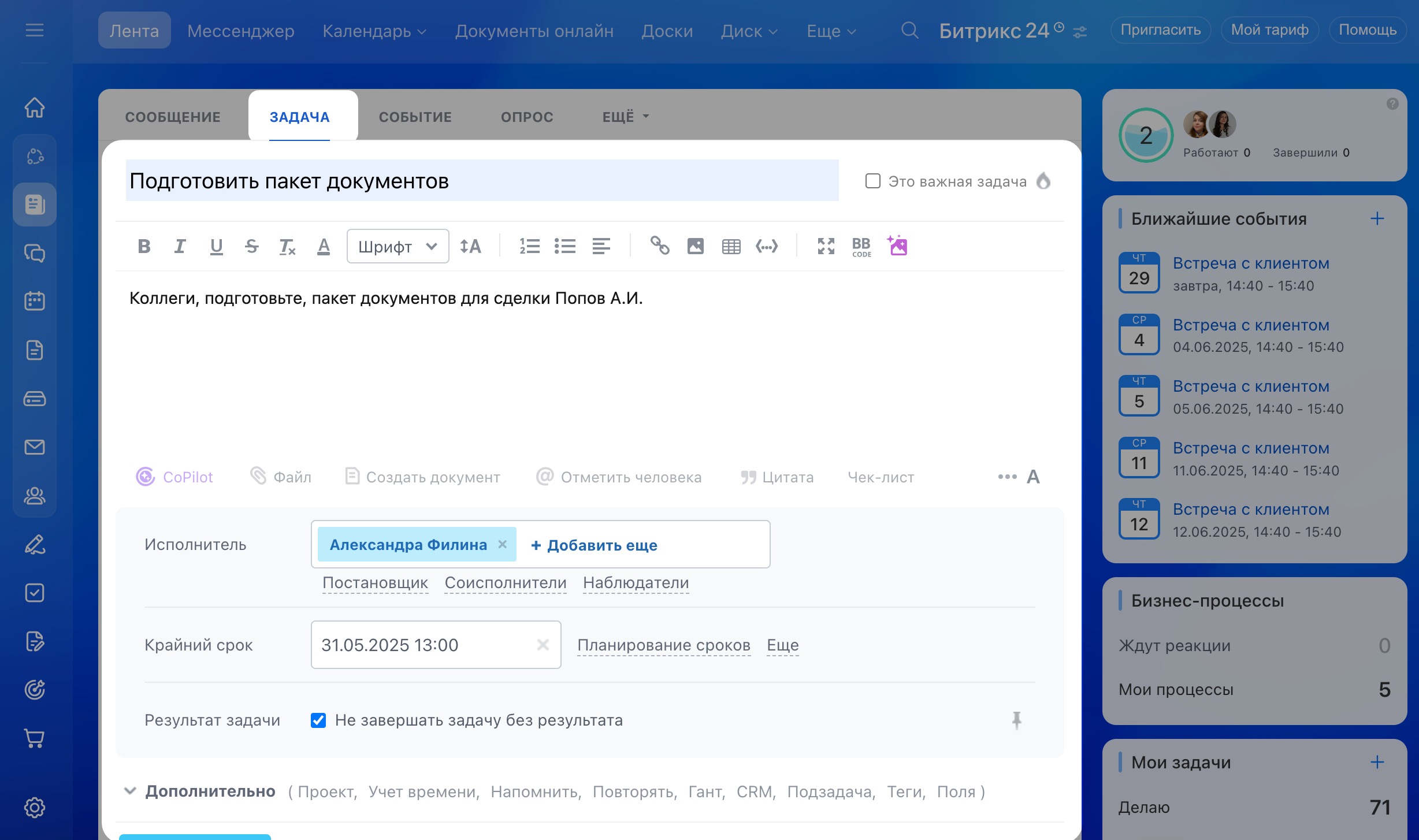
Task: Switch to Событие tab
Action: [415, 117]
